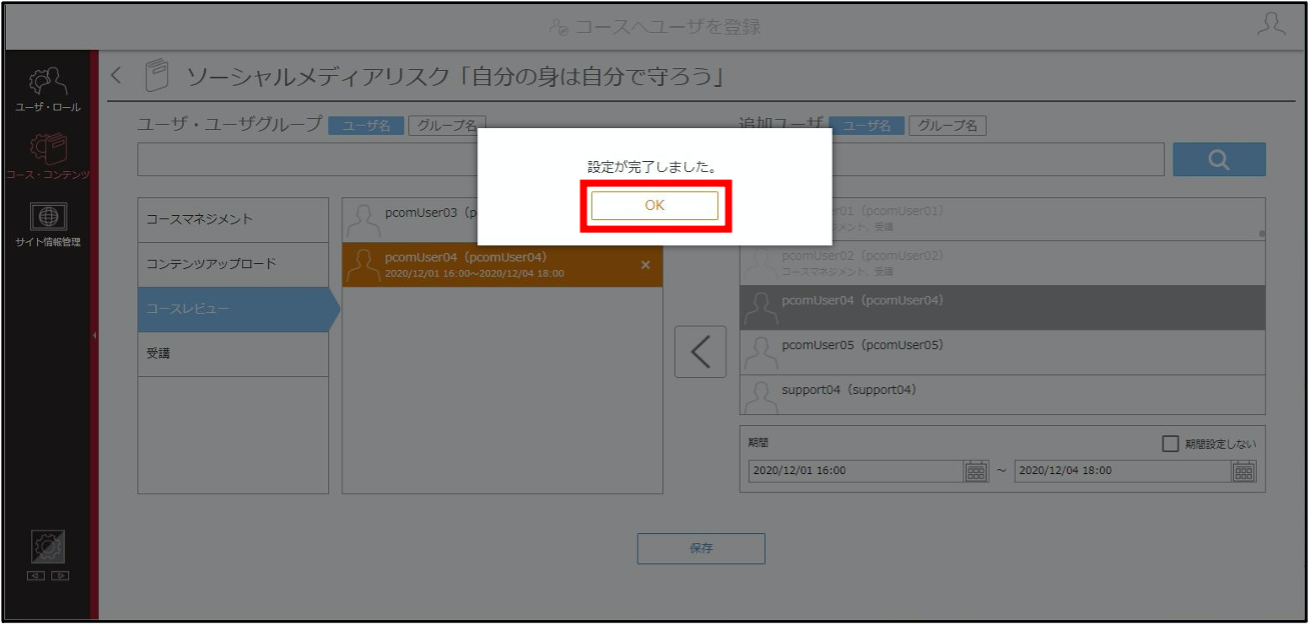1315x641 pixels.
Task: Select support04 in the add-user list
Action: coord(1002,394)
